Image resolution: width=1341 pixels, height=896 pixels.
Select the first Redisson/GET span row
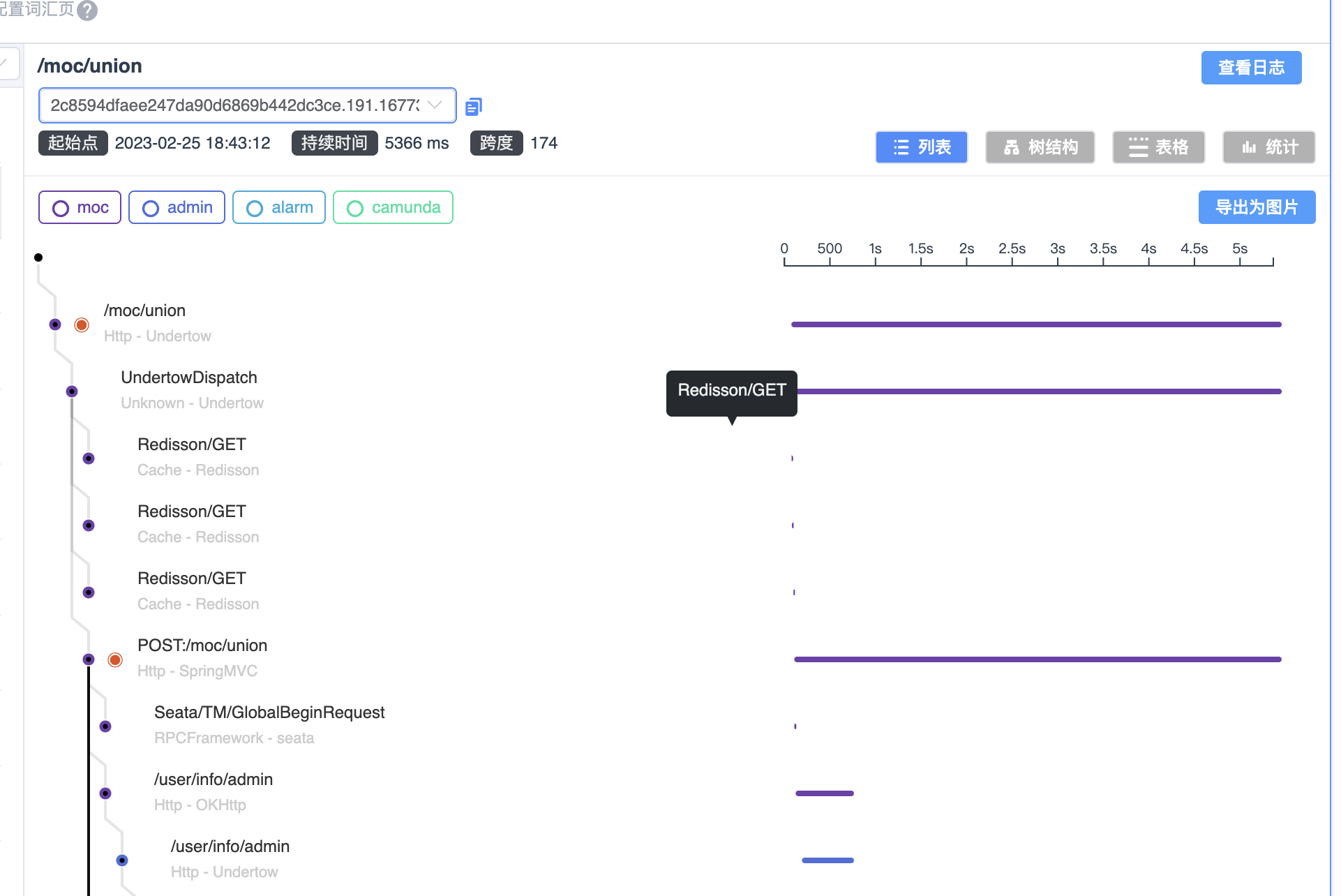click(192, 445)
